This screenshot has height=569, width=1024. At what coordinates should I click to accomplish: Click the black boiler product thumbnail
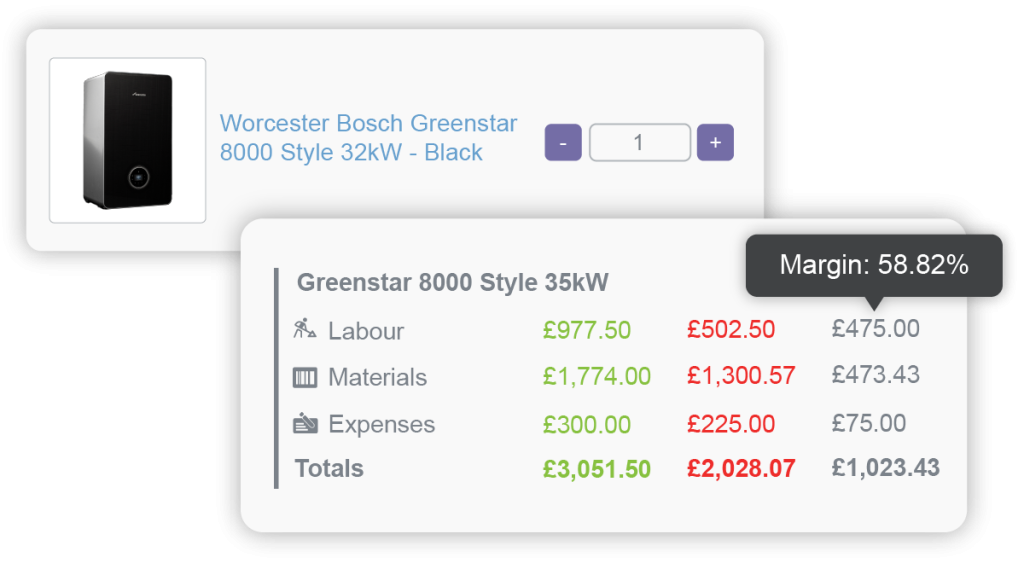tap(127, 140)
